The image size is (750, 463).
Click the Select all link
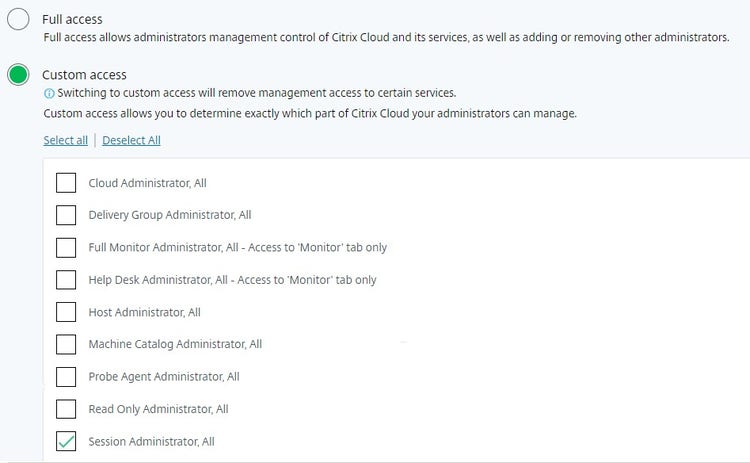pyautogui.click(x=66, y=140)
